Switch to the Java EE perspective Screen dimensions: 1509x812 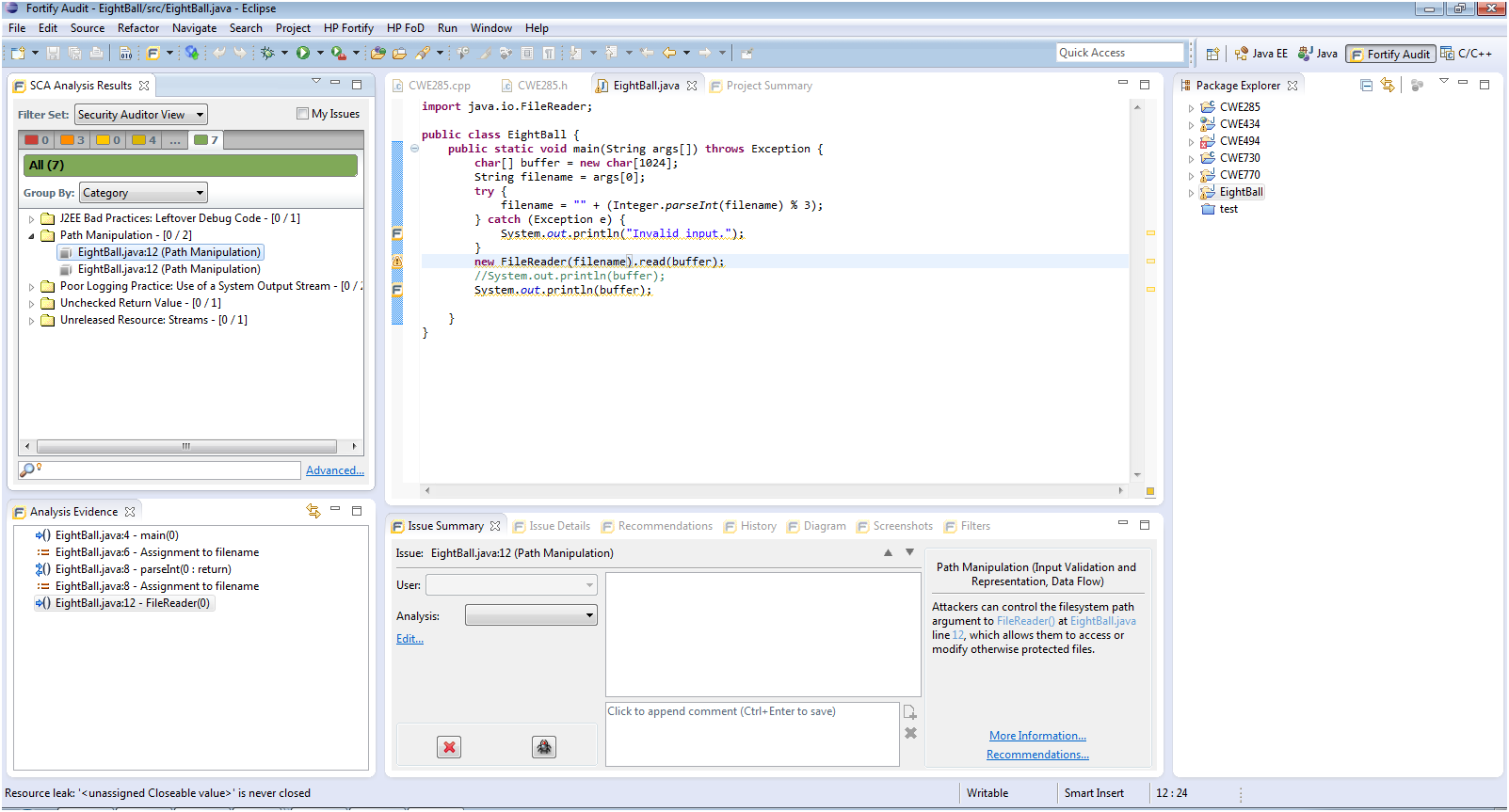point(1260,54)
